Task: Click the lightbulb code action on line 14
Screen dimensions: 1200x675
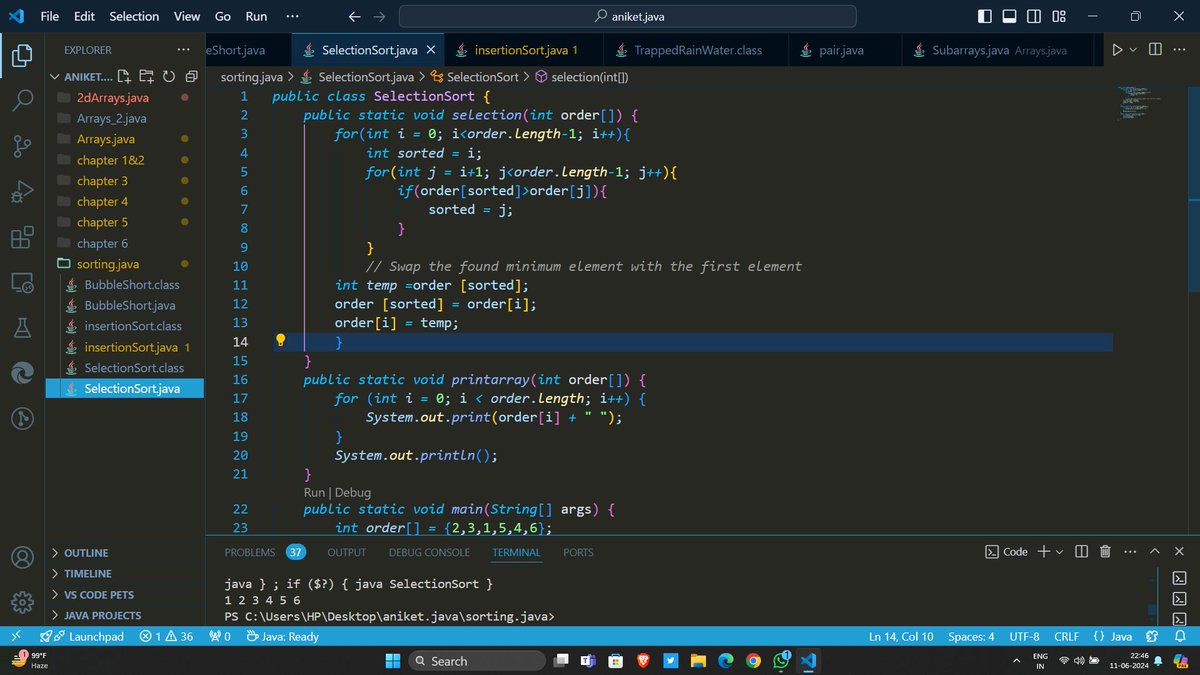Action: tap(281, 341)
